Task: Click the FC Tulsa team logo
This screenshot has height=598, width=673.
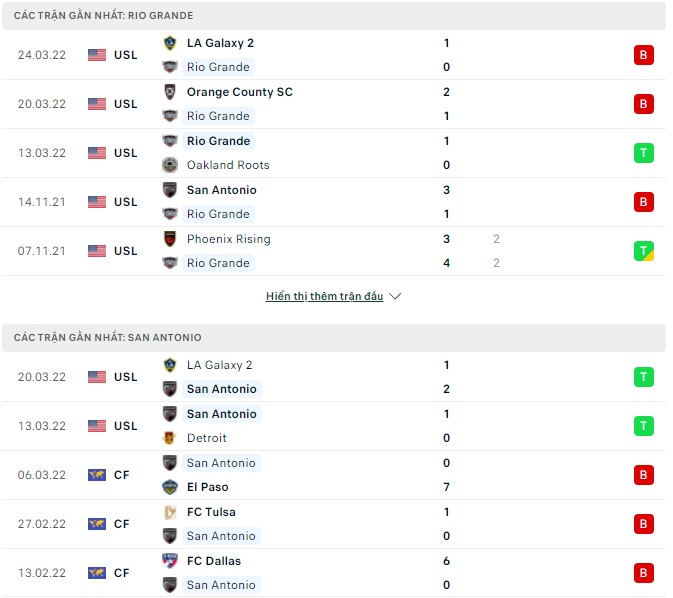Action: coord(169,512)
